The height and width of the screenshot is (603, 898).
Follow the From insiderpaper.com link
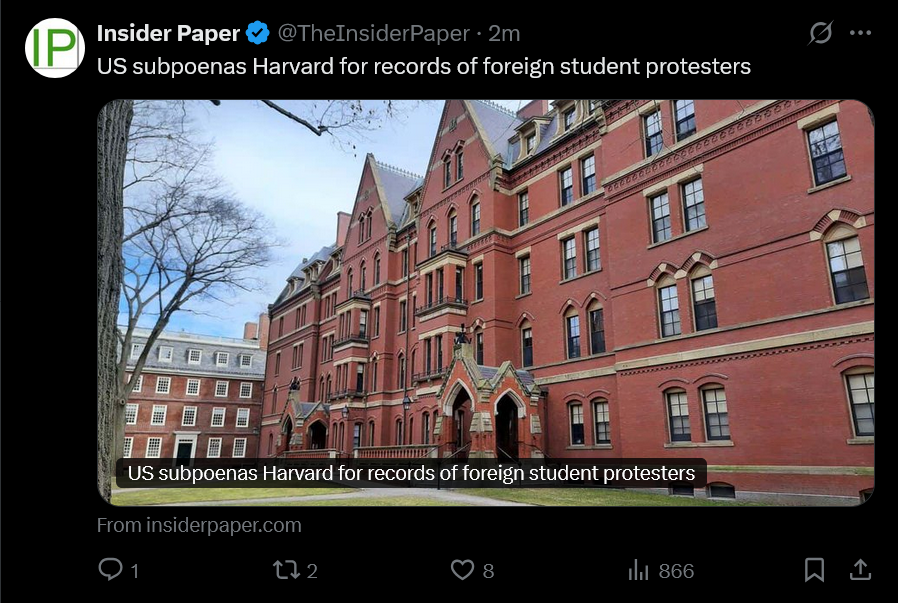(x=199, y=525)
